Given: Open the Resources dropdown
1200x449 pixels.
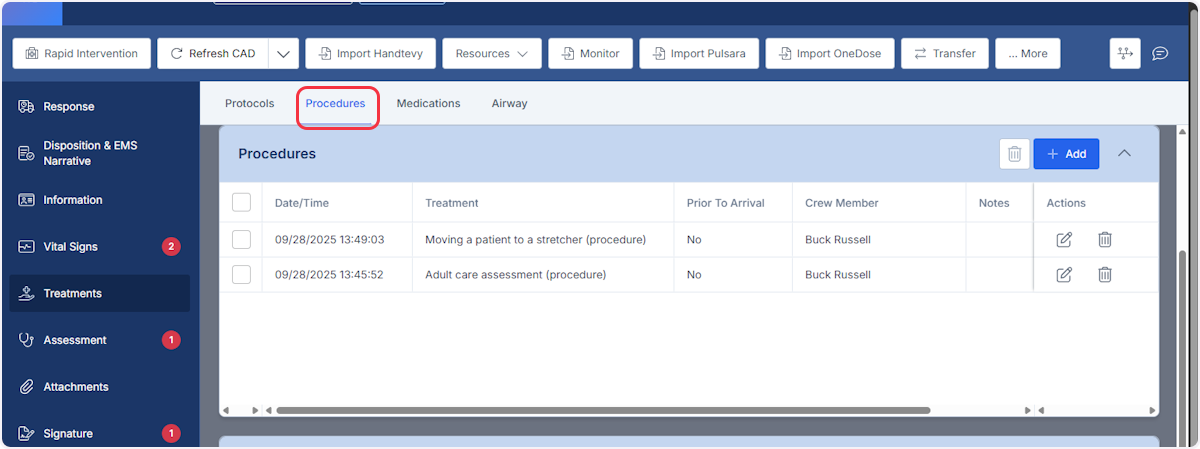Looking at the screenshot, I should [492, 54].
